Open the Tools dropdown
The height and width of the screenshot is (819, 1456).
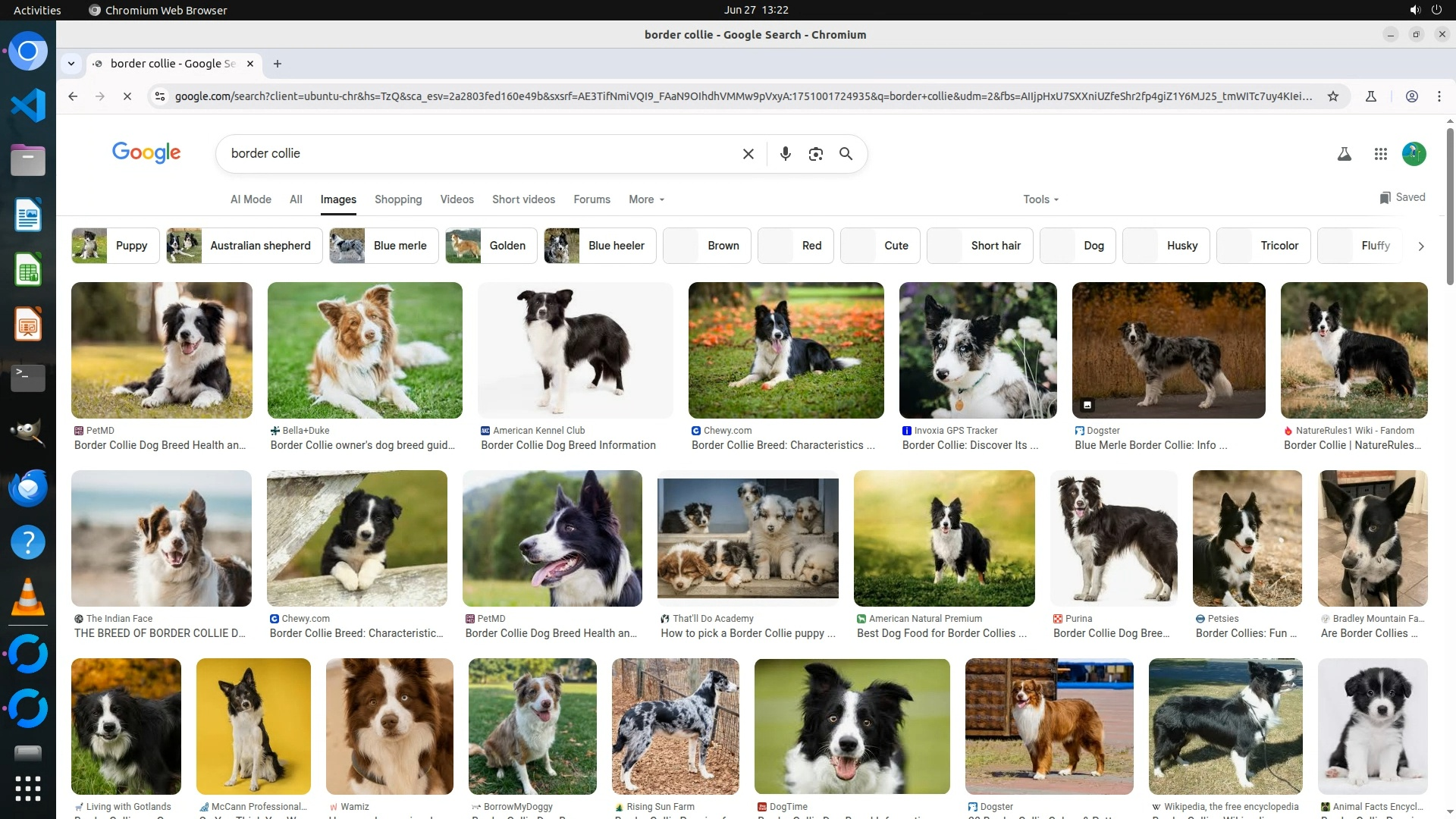tap(1040, 199)
